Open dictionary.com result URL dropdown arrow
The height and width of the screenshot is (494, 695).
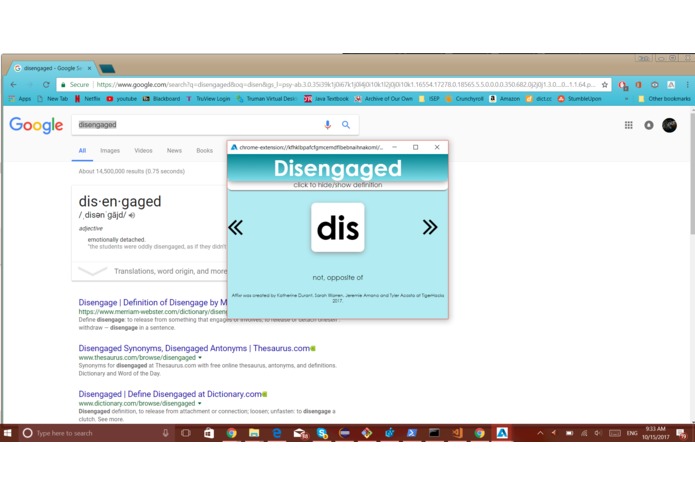pos(199,404)
